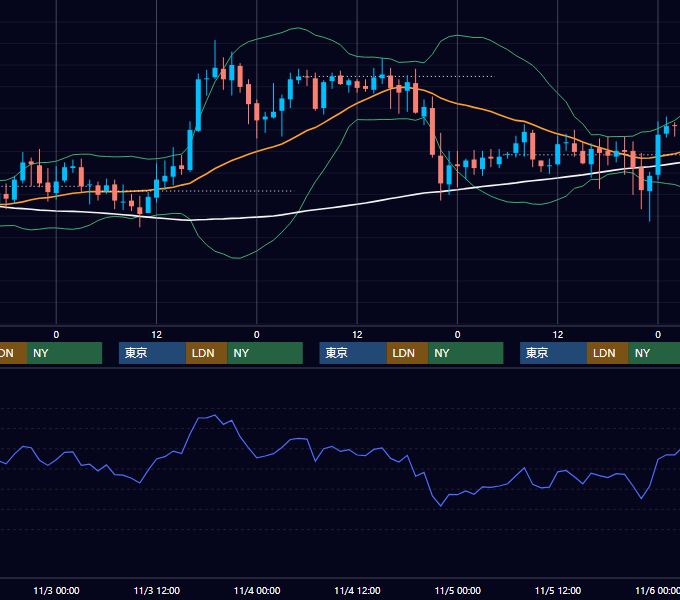Select the NY session block spanning 11/6 00:00
This screenshot has height=600, width=680.
point(654,353)
